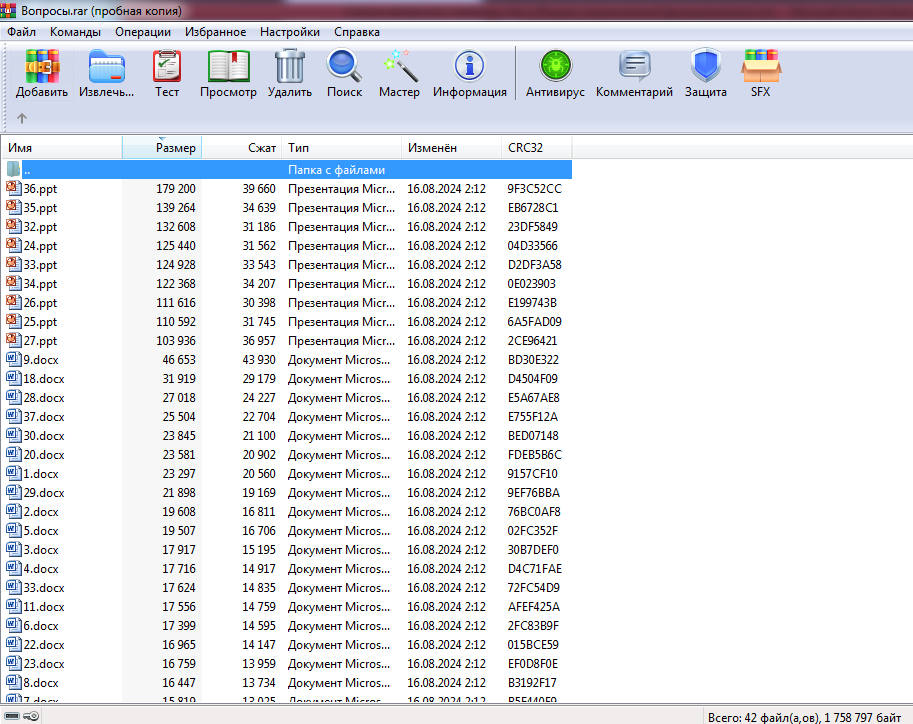Sort by the CRC32 column header
Viewport: 913px width, 724px height.
(x=526, y=147)
